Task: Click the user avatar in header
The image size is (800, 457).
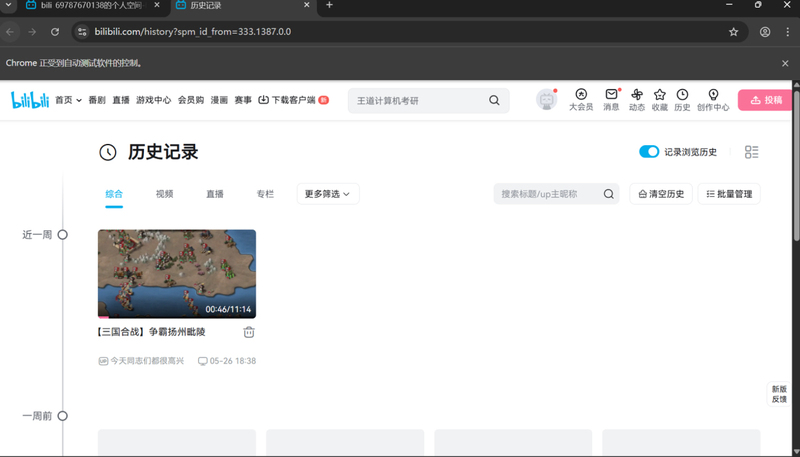Action: tap(546, 100)
